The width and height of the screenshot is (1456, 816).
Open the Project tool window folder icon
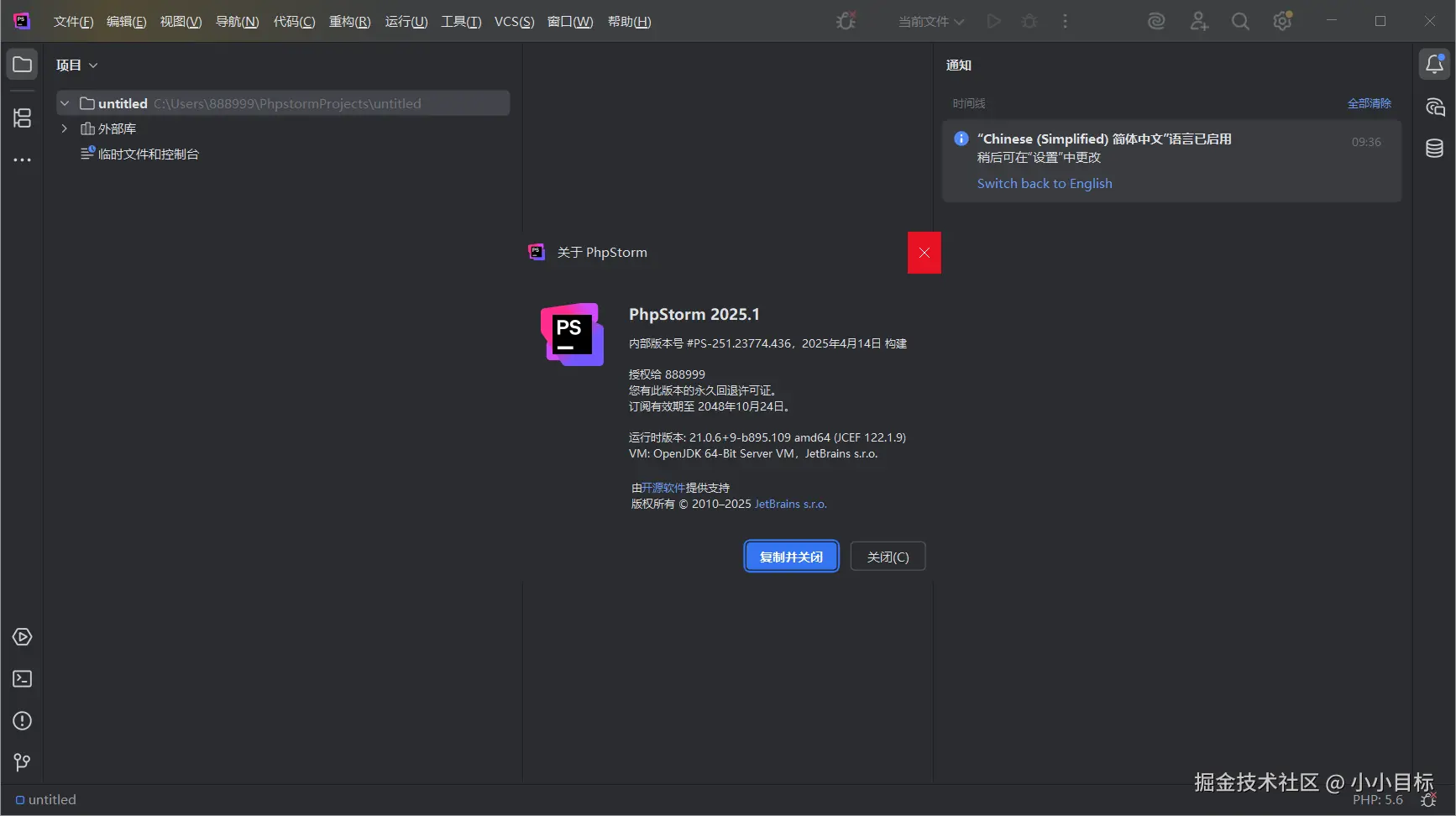click(23, 65)
